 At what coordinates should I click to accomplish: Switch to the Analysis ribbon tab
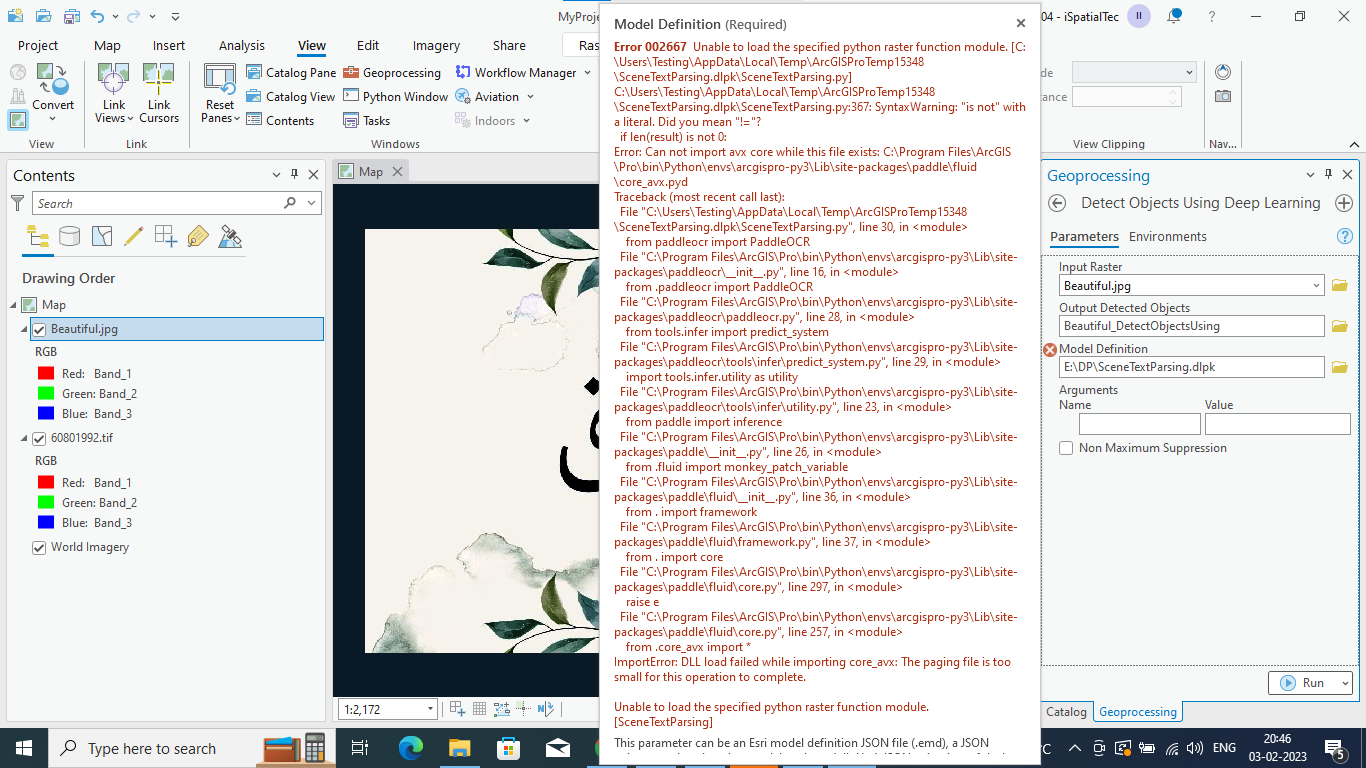242,45
